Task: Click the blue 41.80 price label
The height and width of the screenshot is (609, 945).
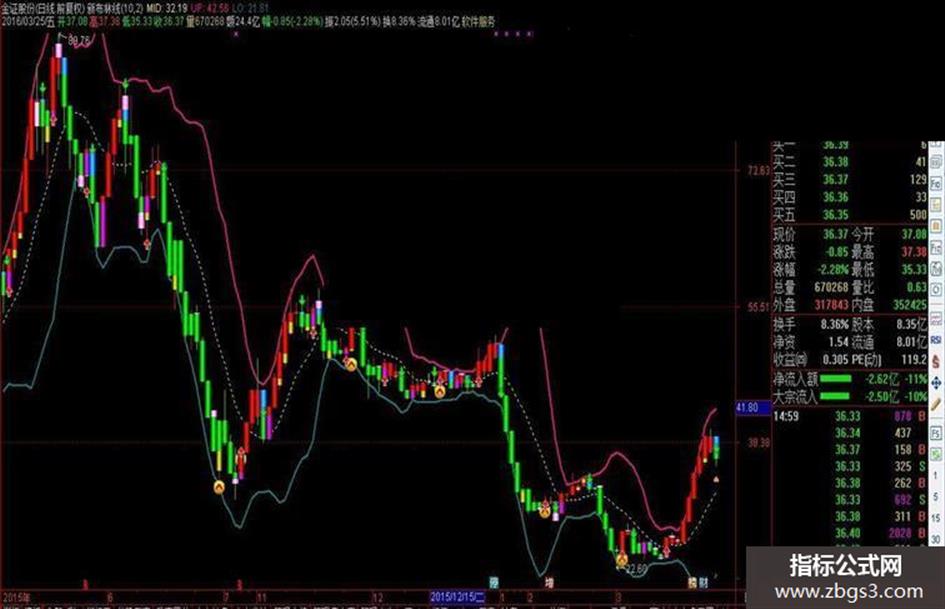Action: (747, 408)
